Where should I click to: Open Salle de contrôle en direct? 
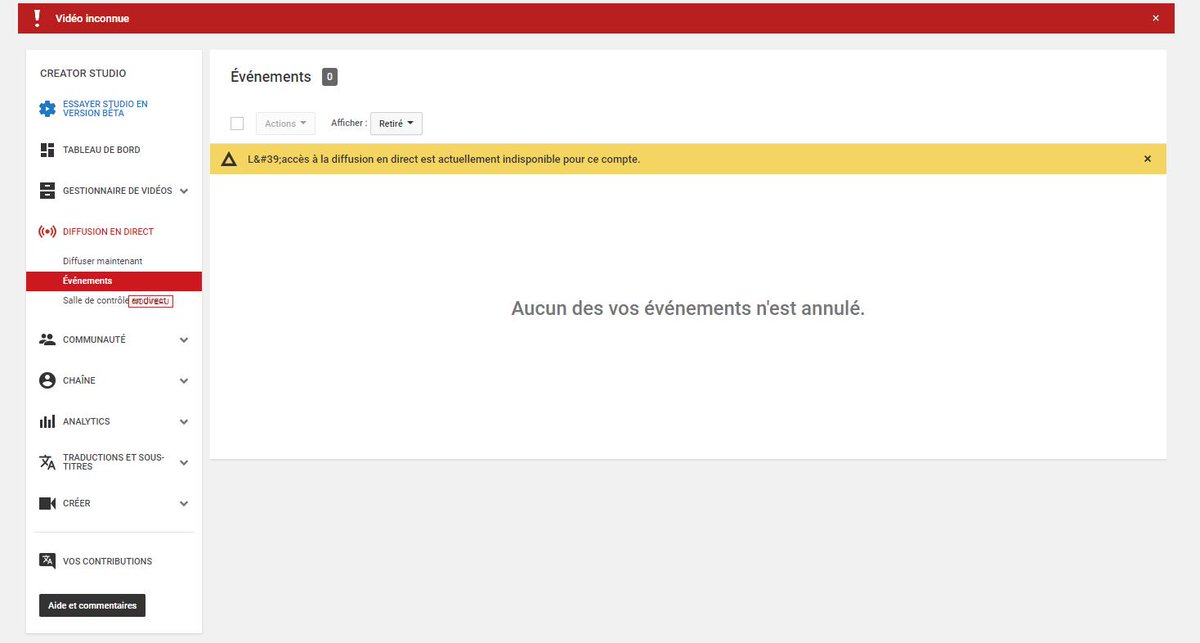coord(114,301)
